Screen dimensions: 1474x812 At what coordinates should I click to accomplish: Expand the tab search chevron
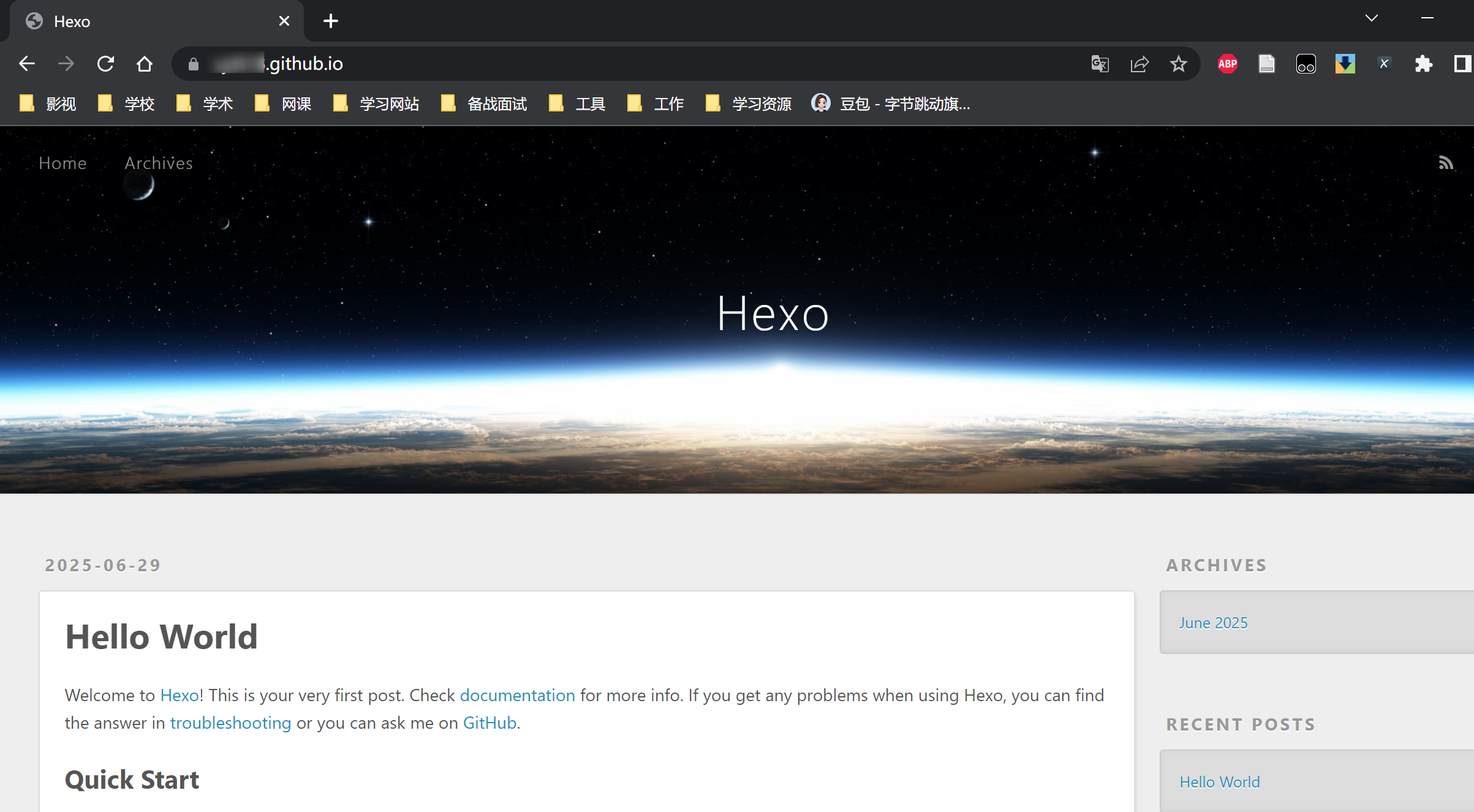[x=1372, y=18]
